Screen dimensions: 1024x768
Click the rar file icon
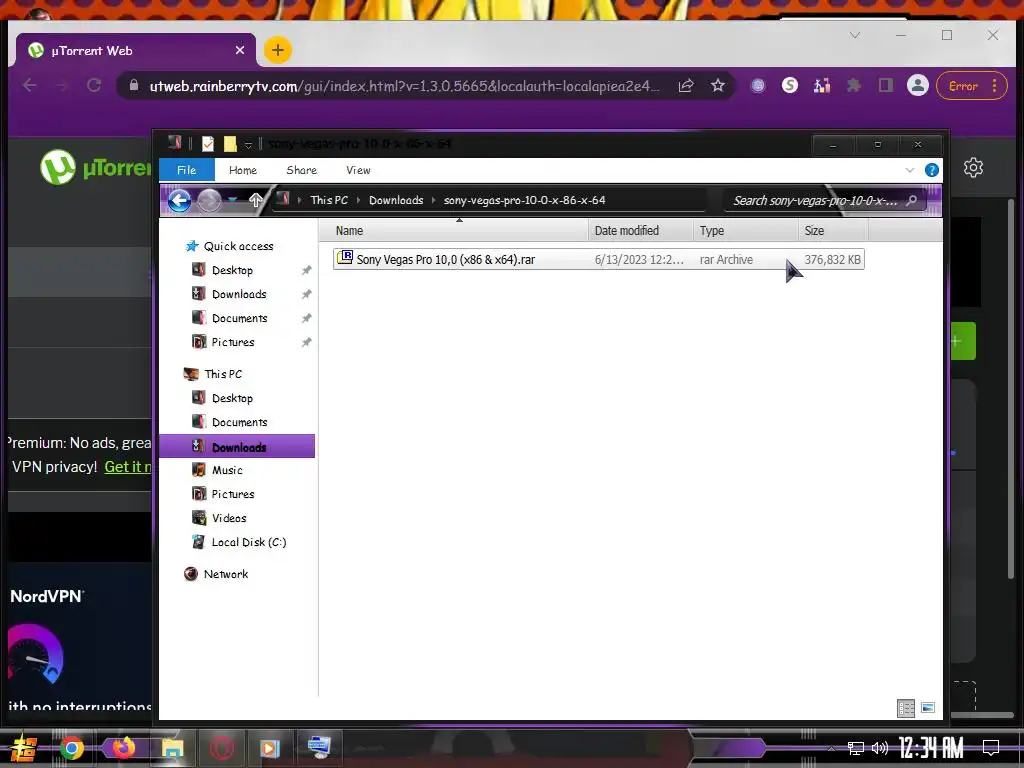click(345, 257)
